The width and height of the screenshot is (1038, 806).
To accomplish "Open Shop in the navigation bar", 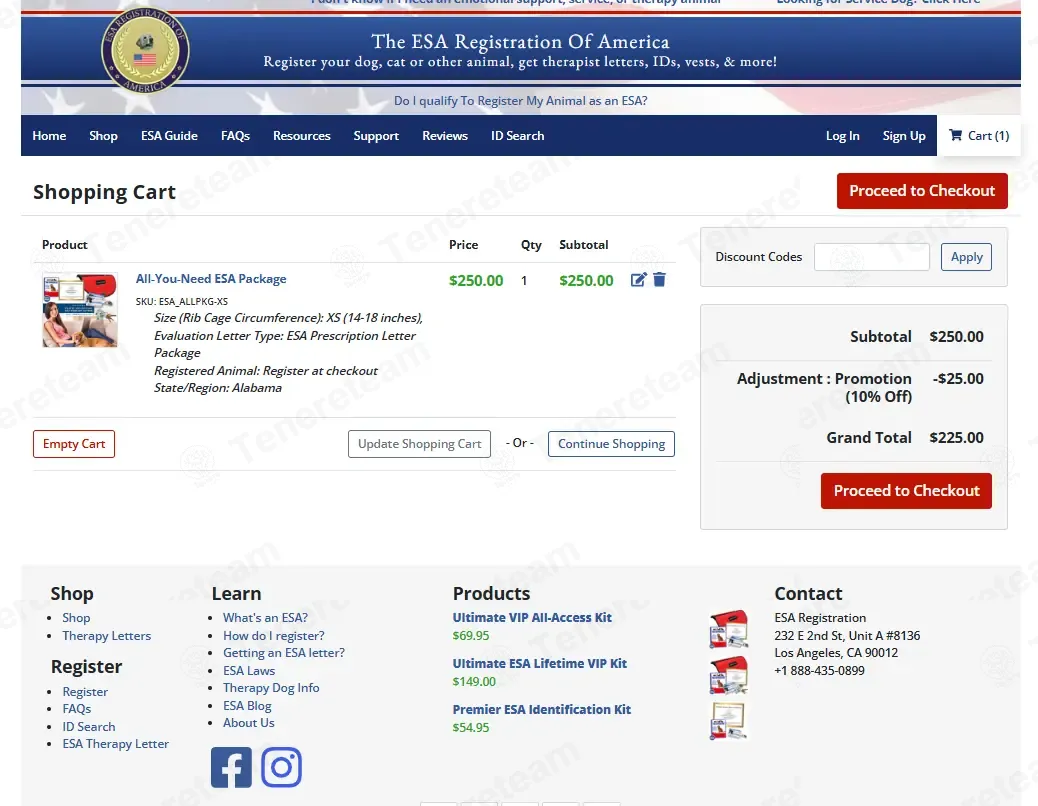I will coord(103,136).
